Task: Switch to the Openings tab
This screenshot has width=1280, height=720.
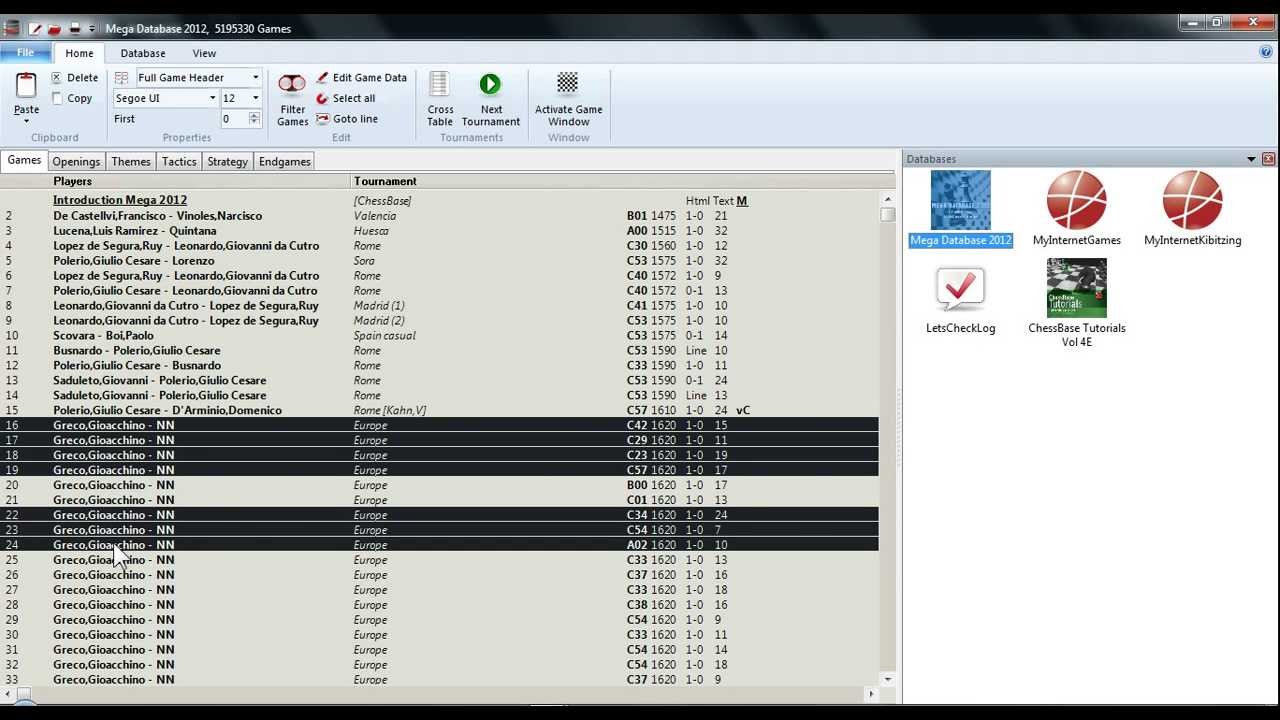Action: pos(76,161)
